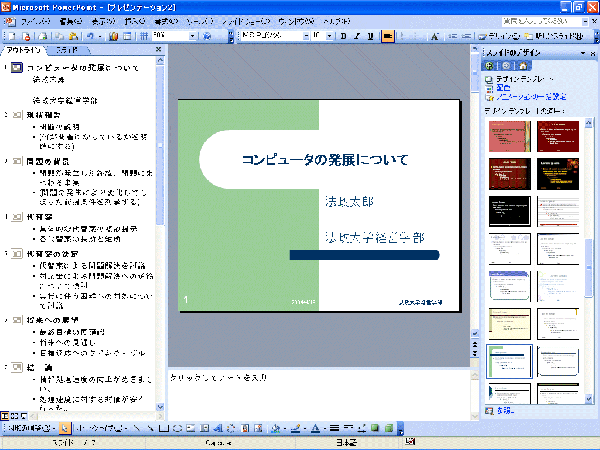Click the Color Schemes link
This screenshot has height=450, width=600.
coord(503,88)
